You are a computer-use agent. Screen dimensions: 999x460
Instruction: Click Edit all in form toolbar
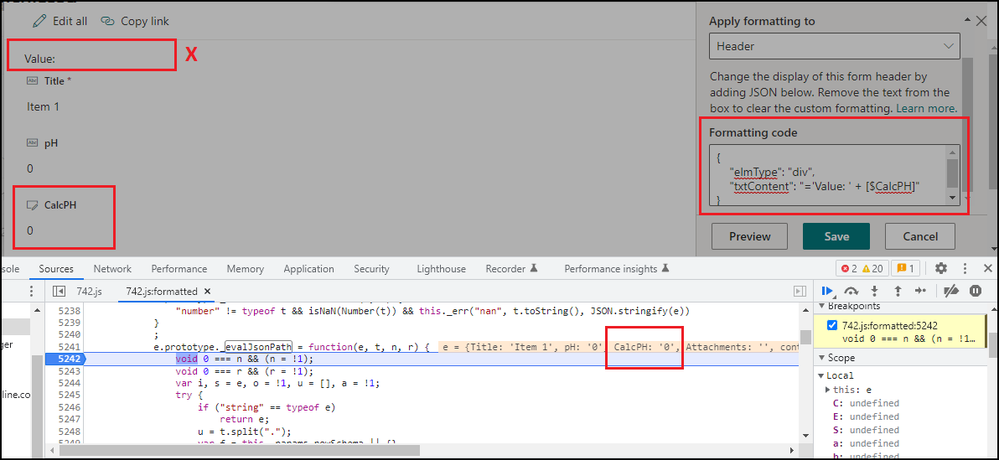(60, 21)
